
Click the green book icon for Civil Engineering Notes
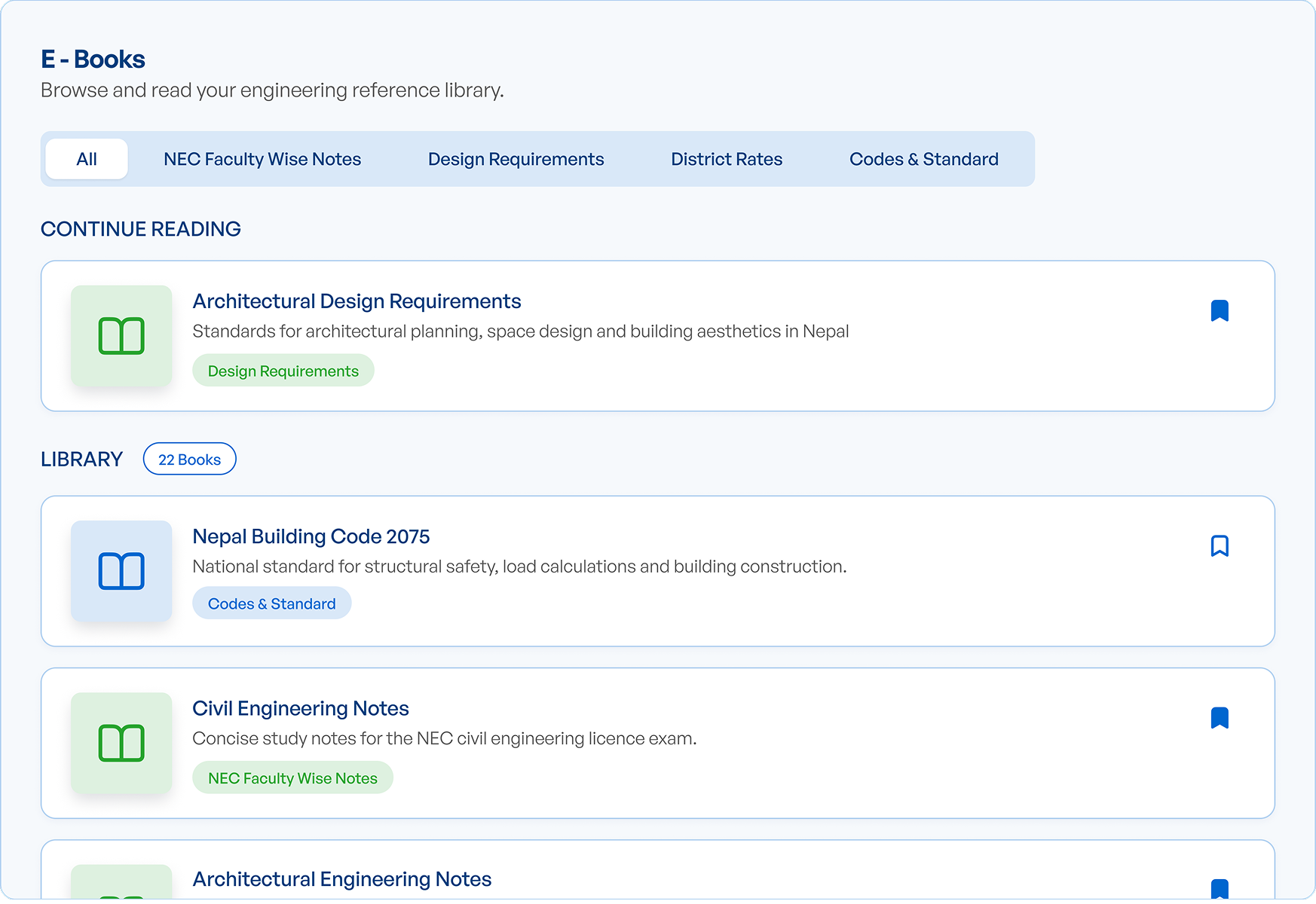pyautogui.click(x=121, y=744)
